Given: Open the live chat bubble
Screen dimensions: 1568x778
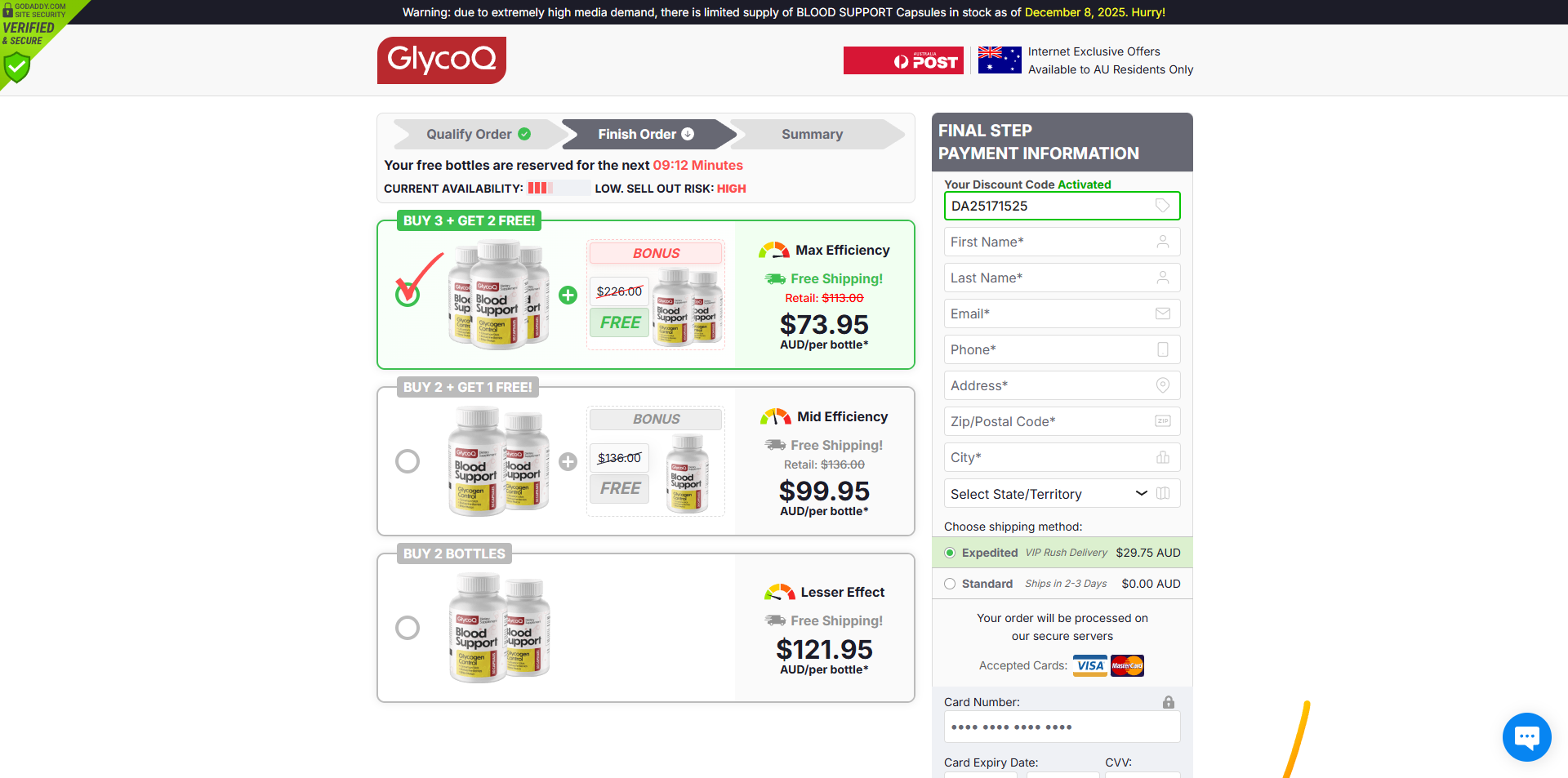Looking at the screenshot, I should [x=1526, y=736].
